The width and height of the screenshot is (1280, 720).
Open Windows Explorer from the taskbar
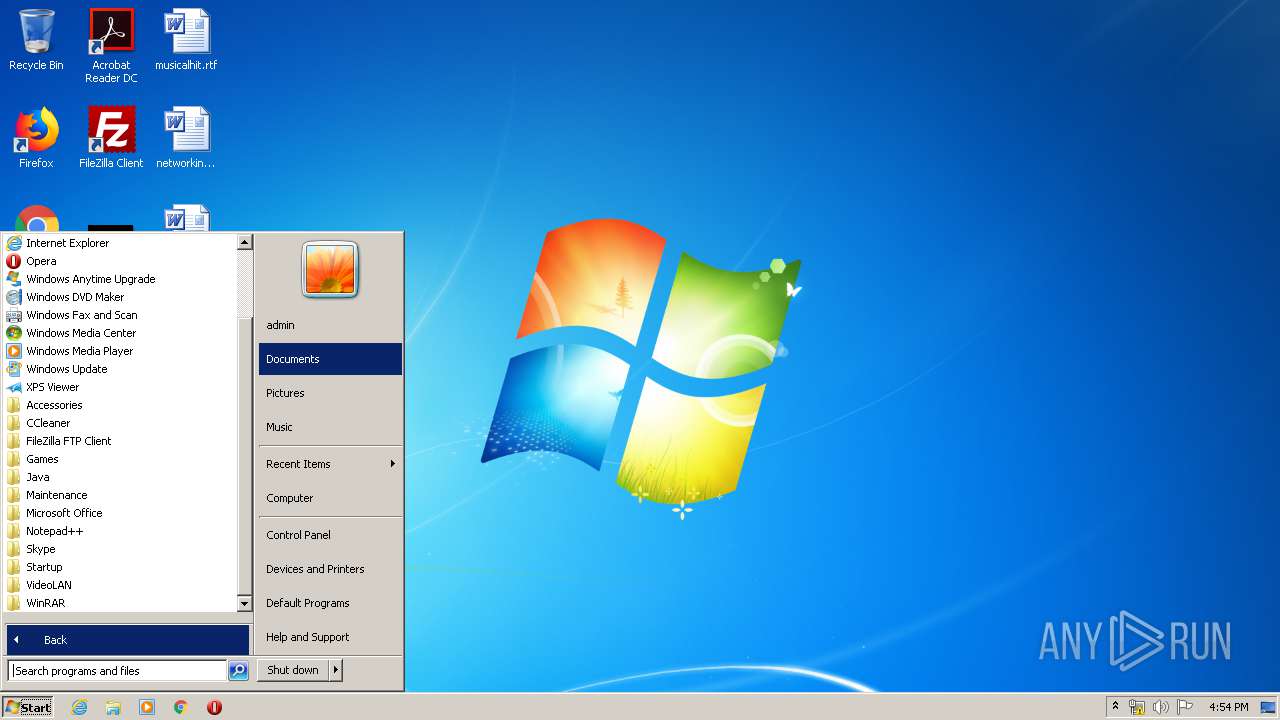(113, 707)
